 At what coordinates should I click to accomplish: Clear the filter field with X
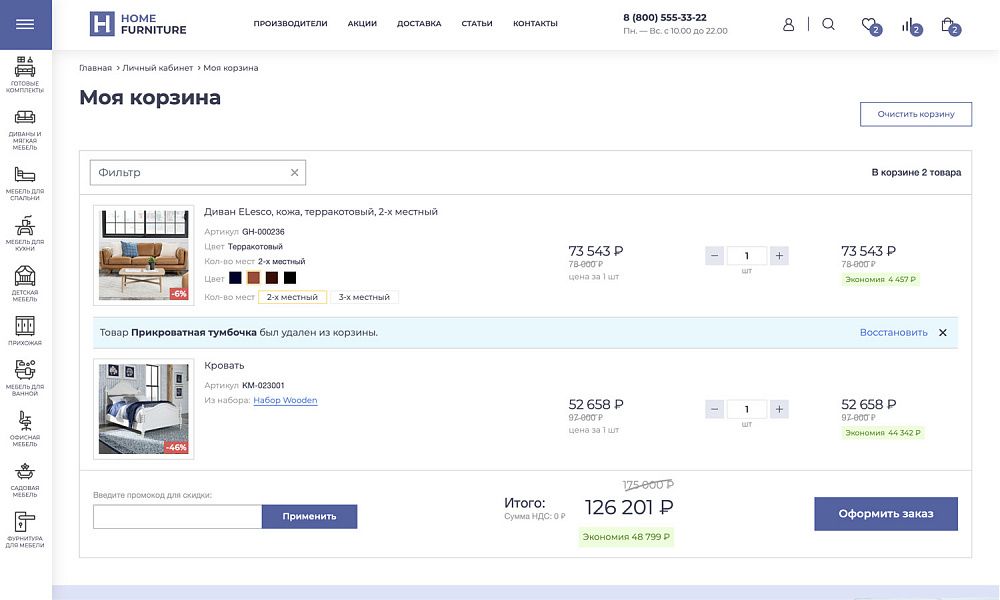[x=294, y=173]
